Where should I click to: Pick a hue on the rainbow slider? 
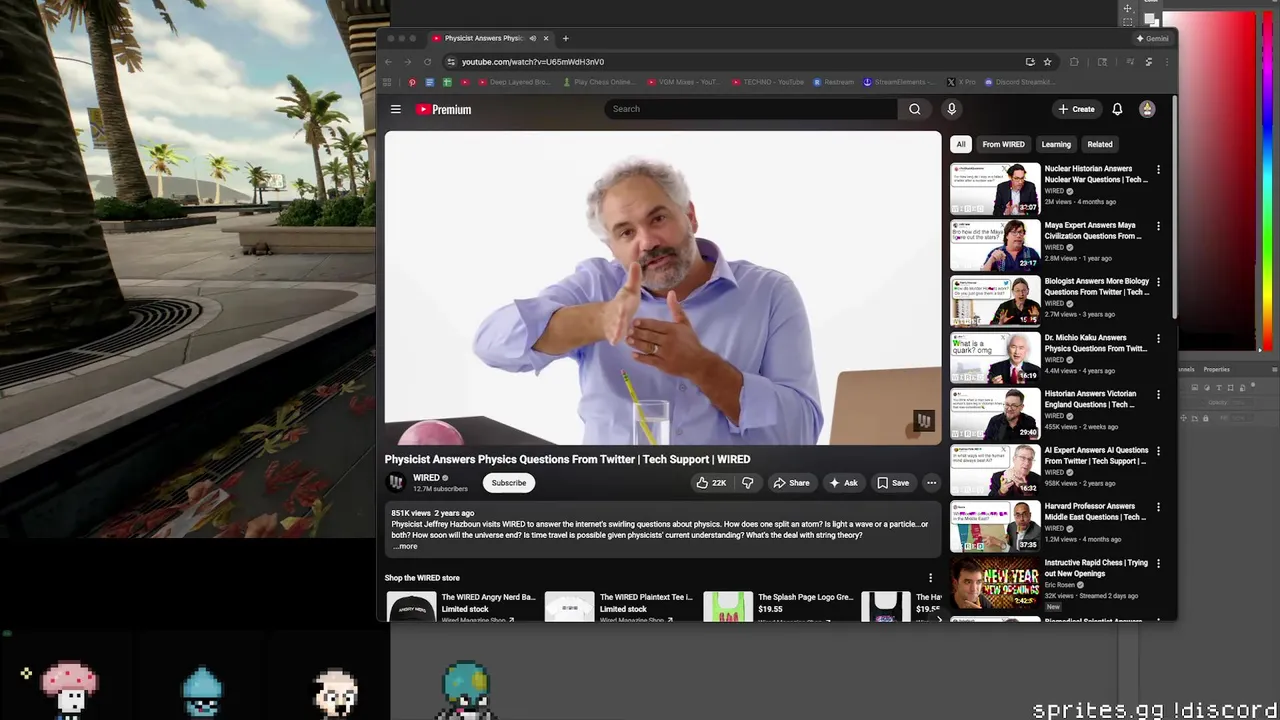[1267, 180]
